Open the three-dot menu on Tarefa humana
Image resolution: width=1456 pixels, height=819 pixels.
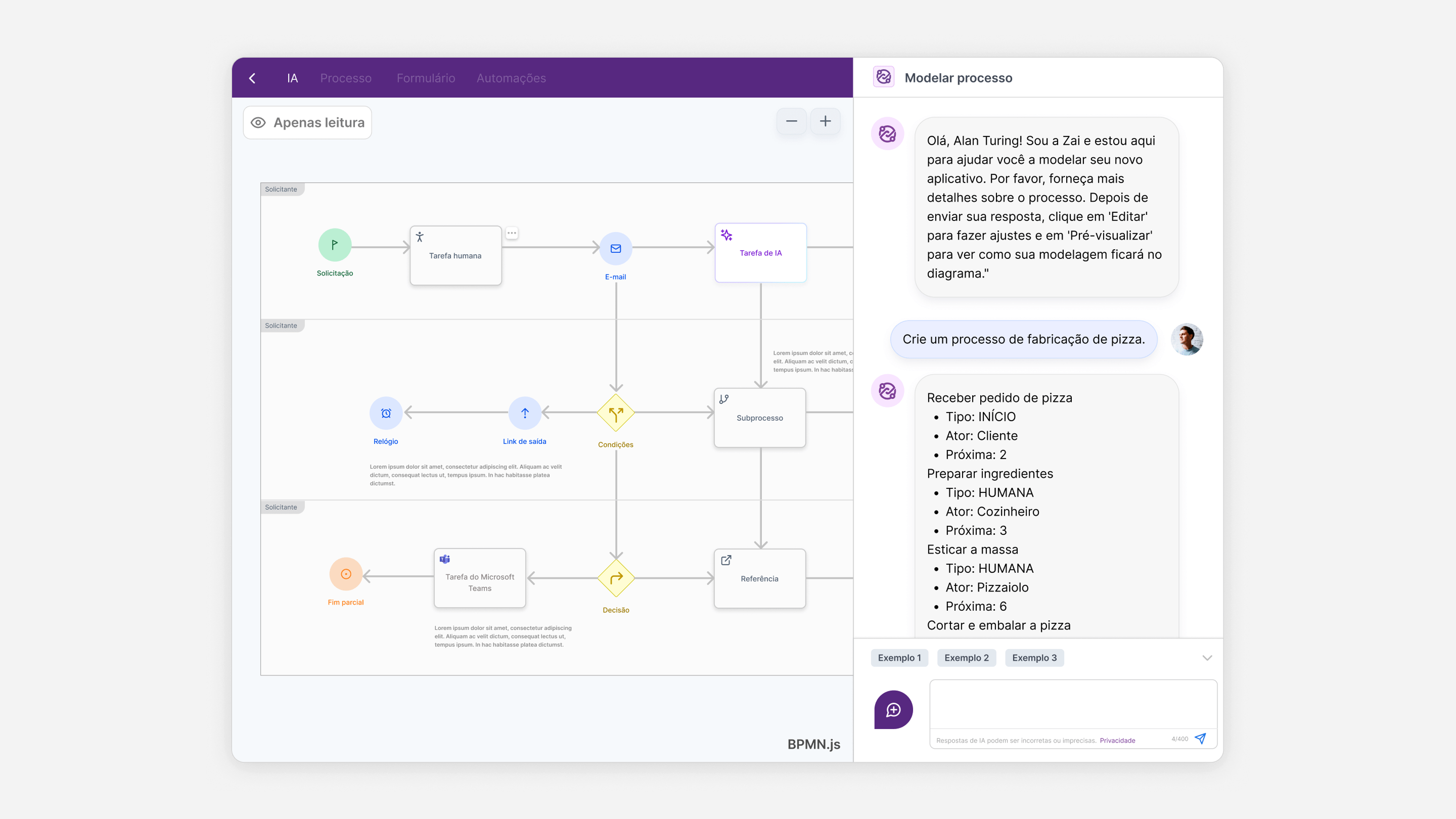point(512,233)
